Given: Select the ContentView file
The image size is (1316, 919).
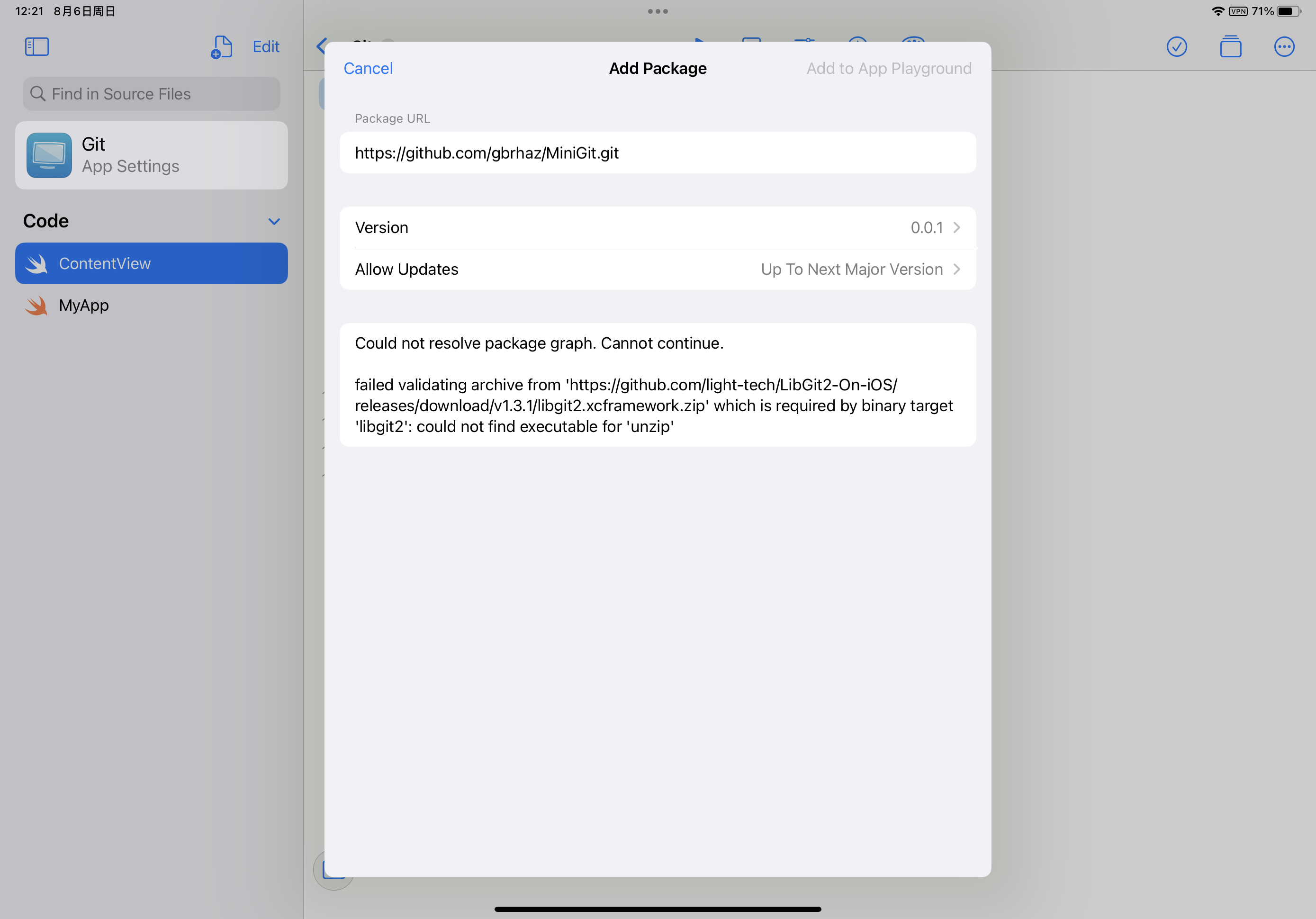Looking at the screenshot, I should click(151, 263).
